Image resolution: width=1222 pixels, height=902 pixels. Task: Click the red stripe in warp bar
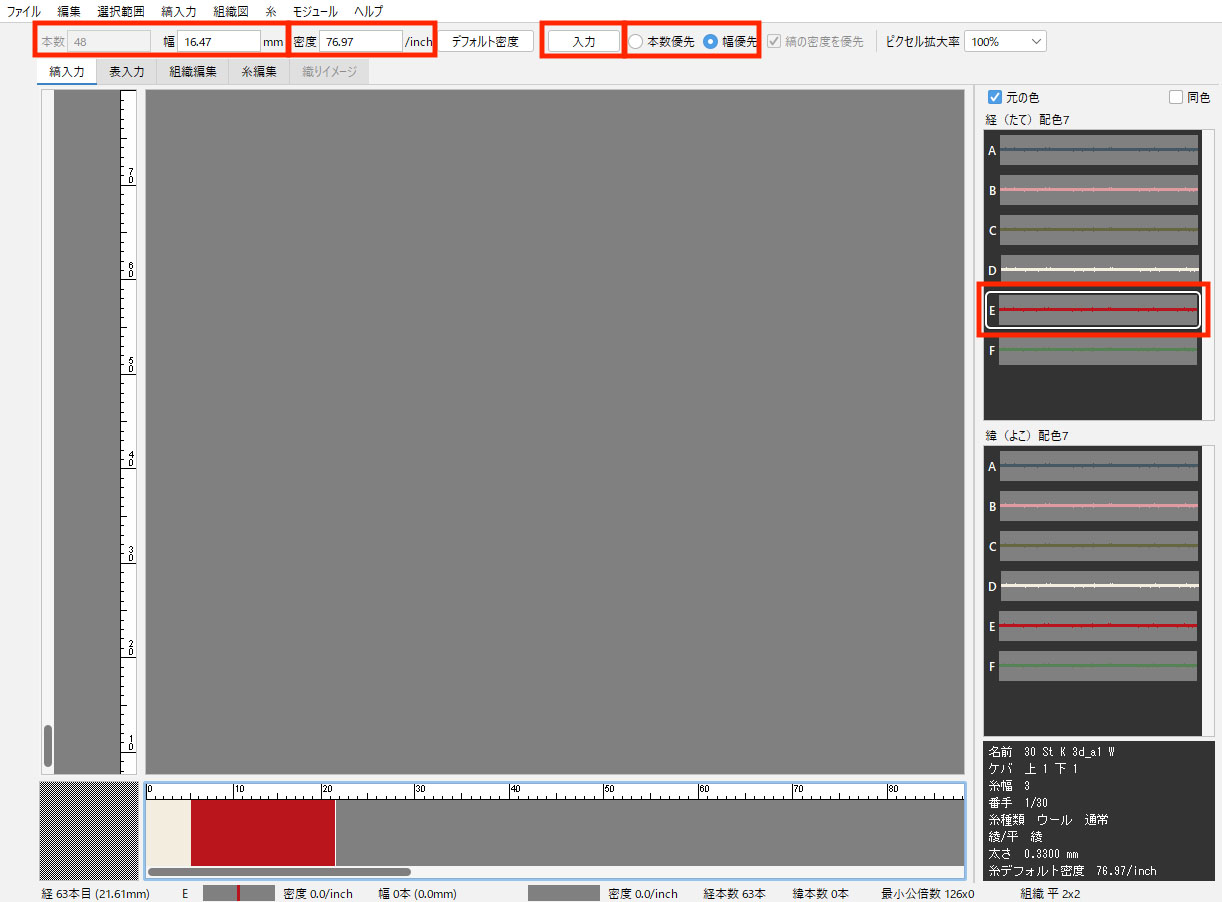click(262, 832)
